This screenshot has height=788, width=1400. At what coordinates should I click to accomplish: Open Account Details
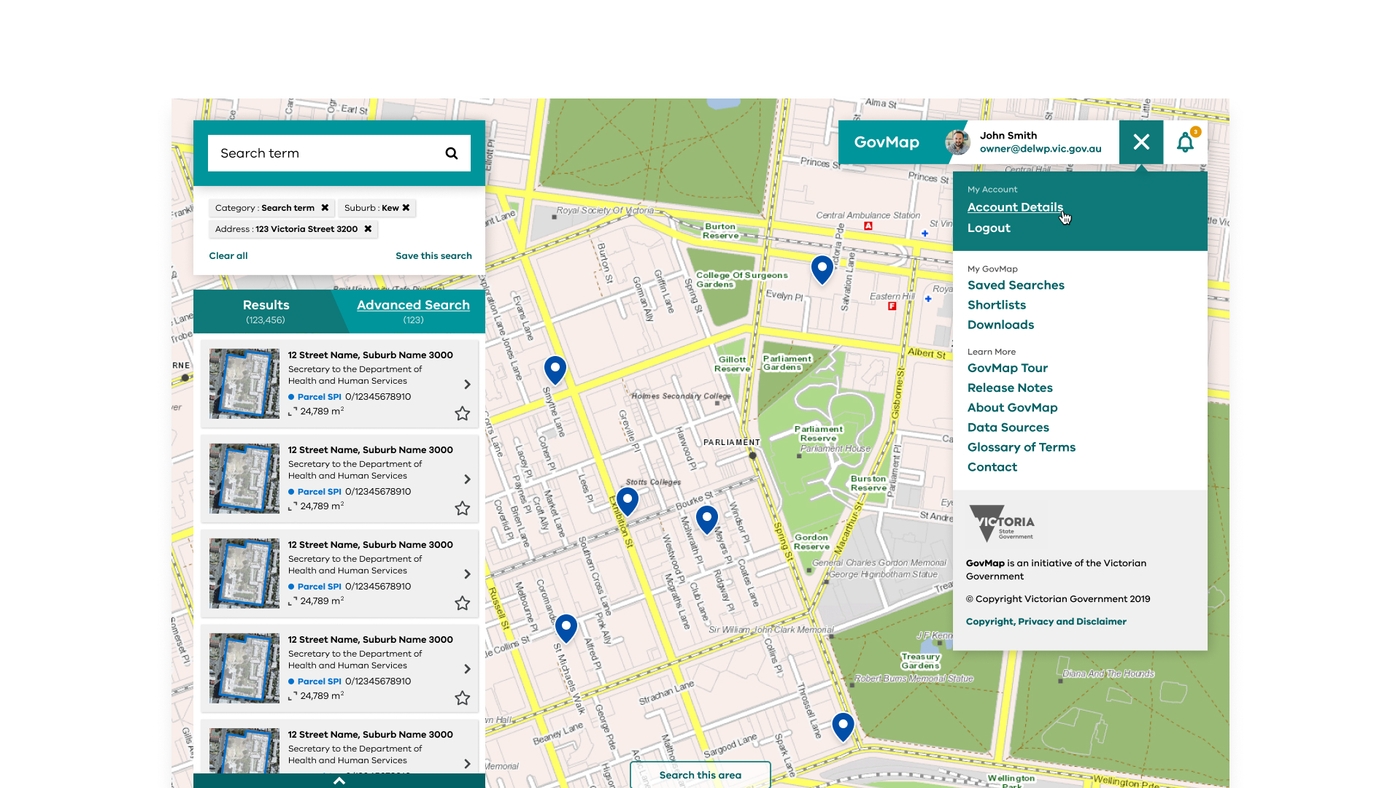click(x=1015, y=207)
